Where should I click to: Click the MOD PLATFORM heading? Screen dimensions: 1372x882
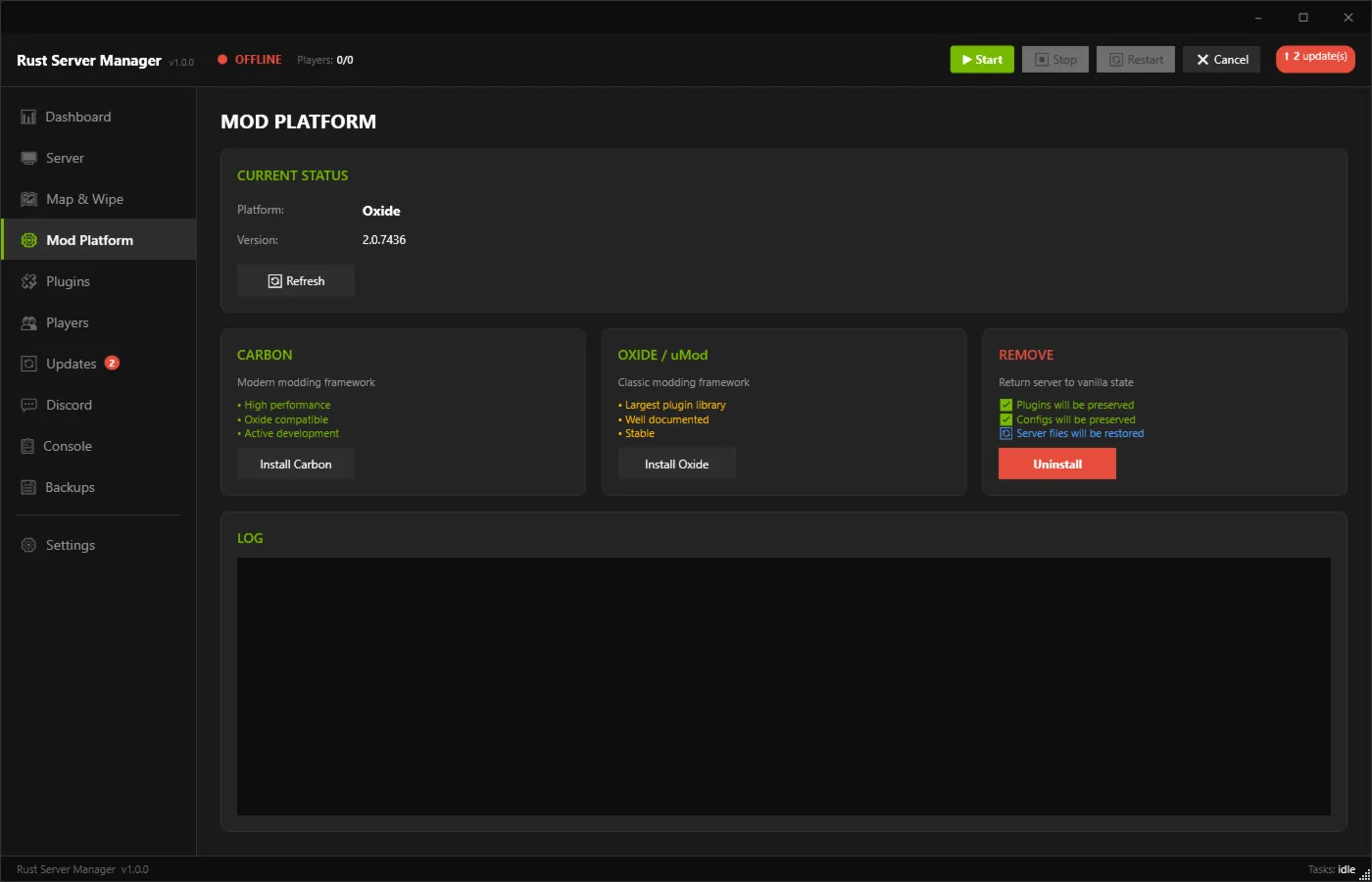[299, 122]
